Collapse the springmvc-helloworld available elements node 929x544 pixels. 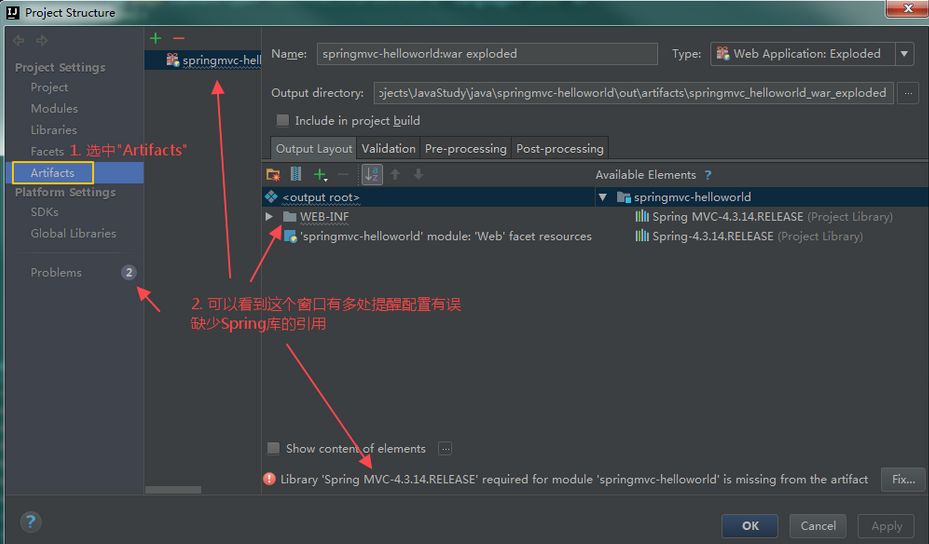click(603, 197)
